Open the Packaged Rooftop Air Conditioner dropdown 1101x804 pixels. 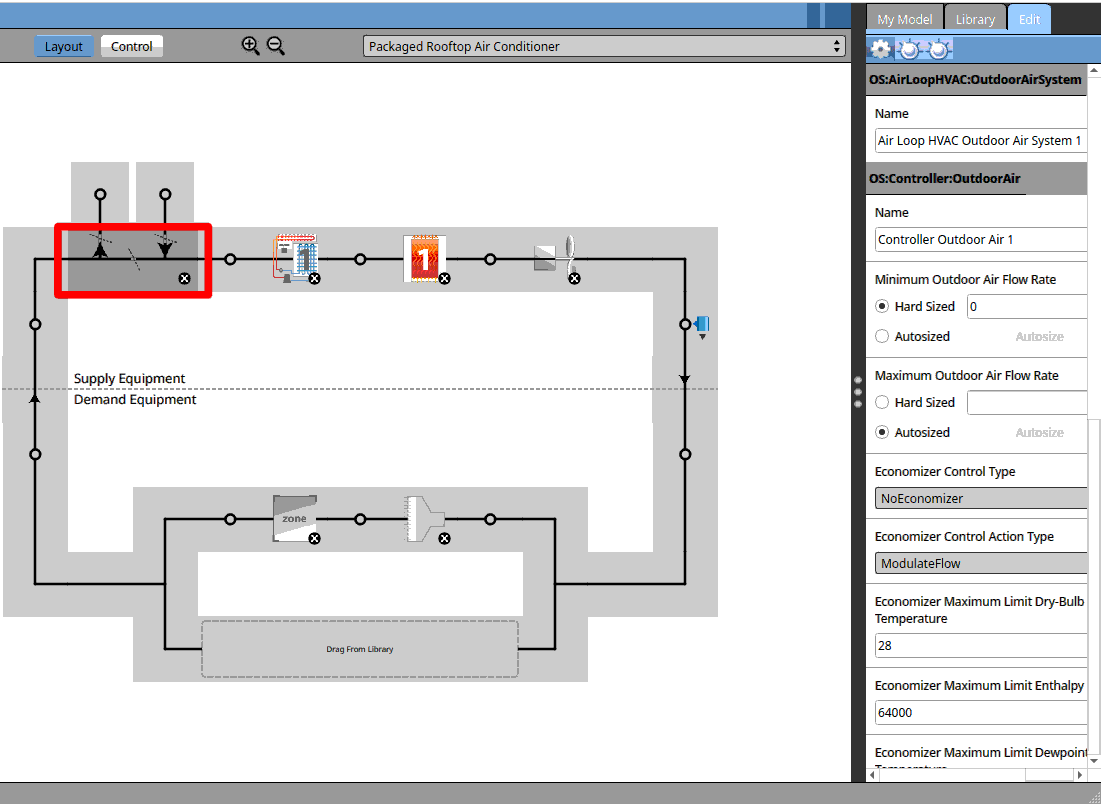[x=604, y=46]
